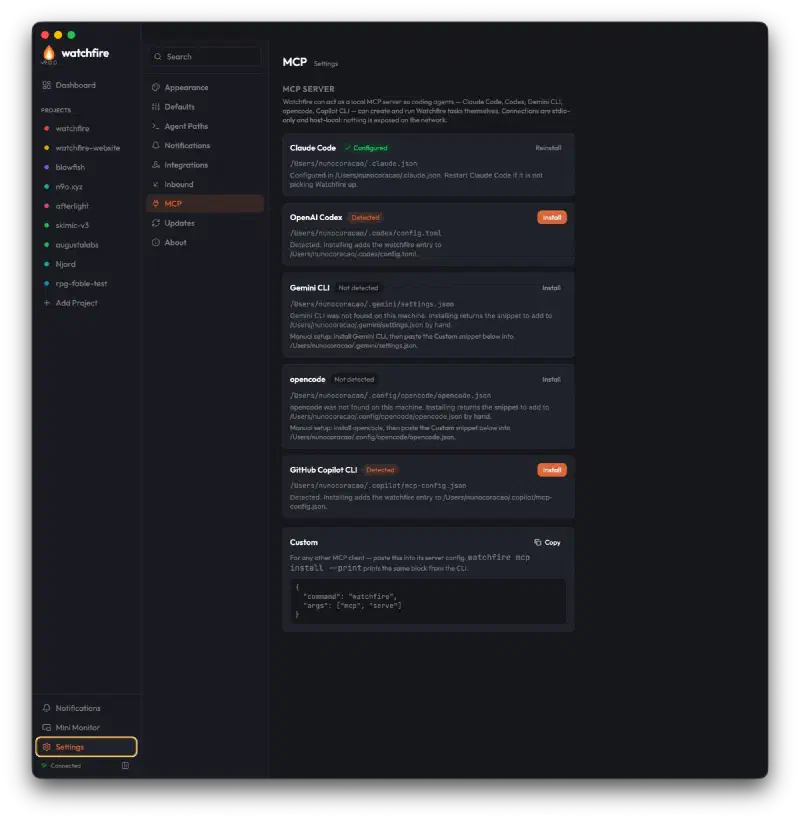Click the Defaults sliders icon

155,107
